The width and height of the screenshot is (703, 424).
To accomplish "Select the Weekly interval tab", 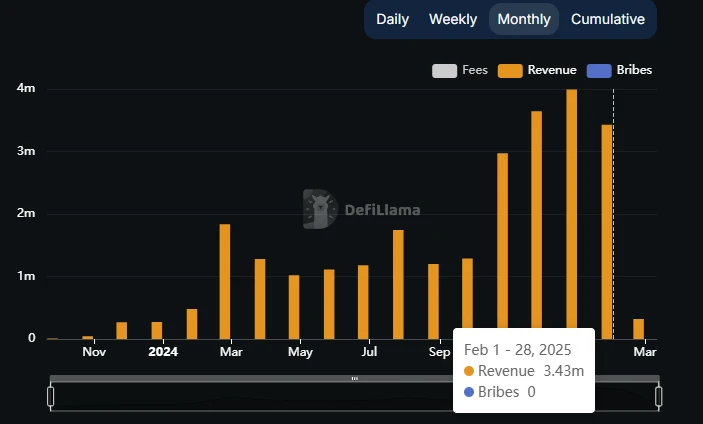I will [453, 19].
